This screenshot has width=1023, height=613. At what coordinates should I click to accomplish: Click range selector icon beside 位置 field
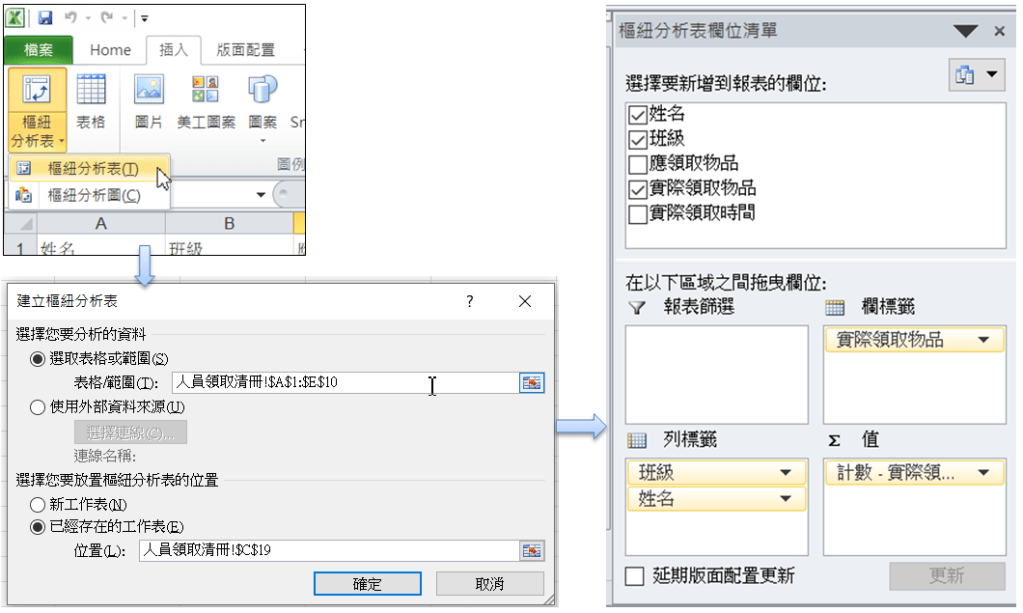coord(532,550)
